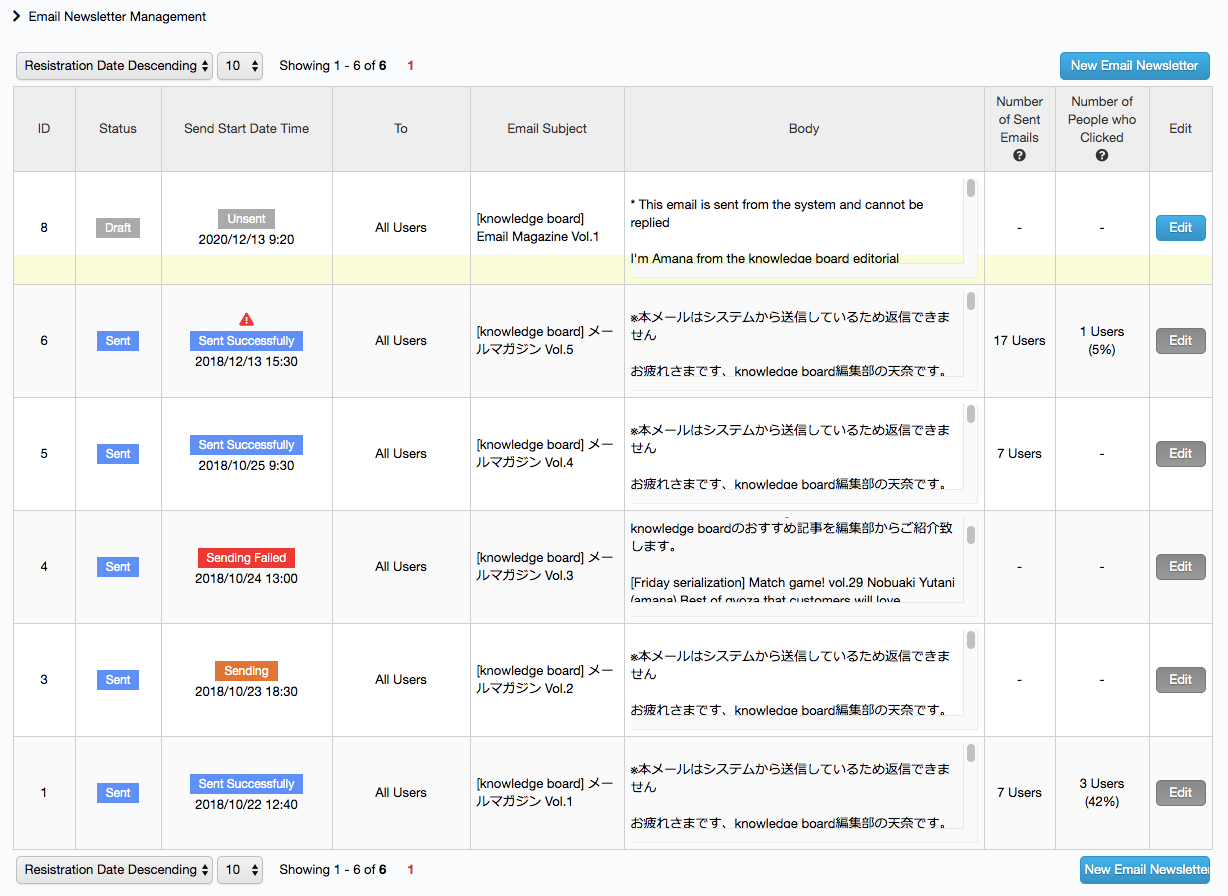Open bottom Registration Date Descending sort dropdown
1228x896 pixels.
point(114,870)
